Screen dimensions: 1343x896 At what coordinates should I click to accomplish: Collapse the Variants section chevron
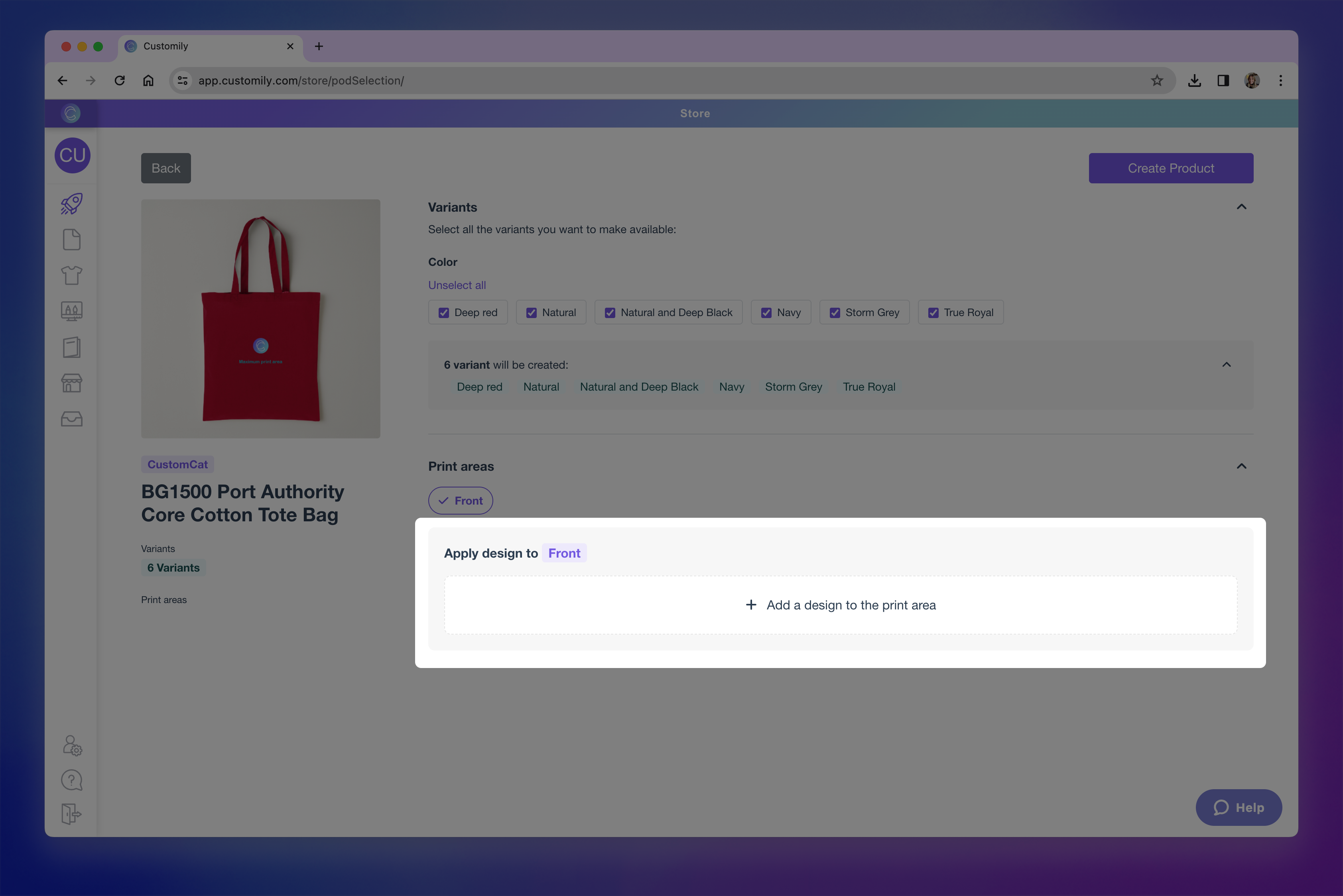(x=1241, y=207)
